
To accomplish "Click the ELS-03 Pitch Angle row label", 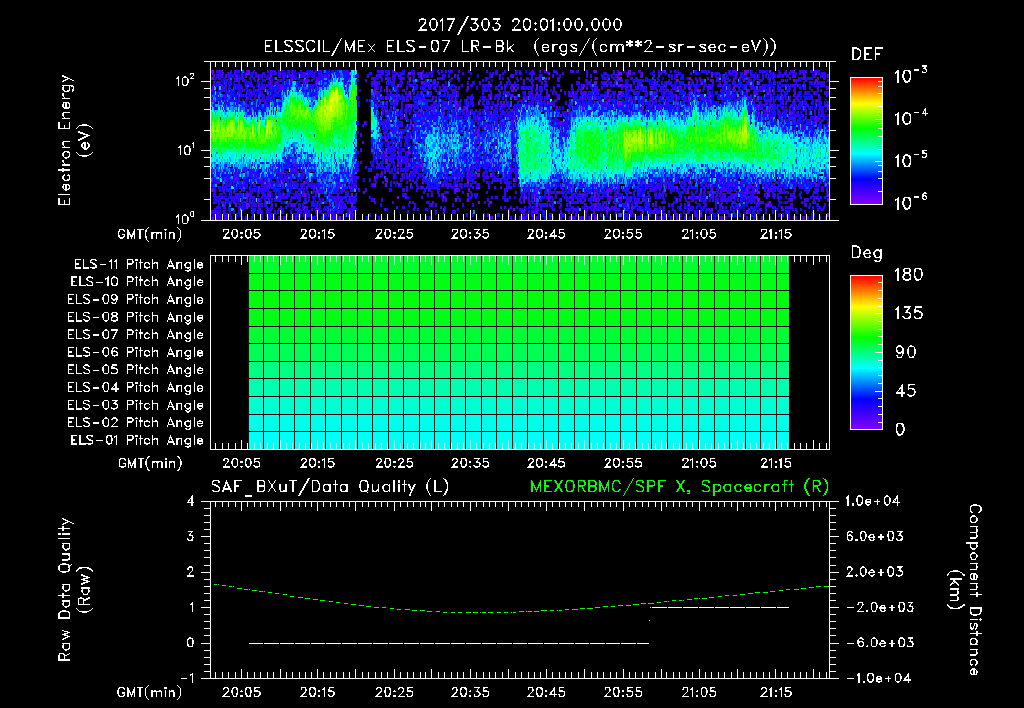I will click(x=136, y=405).
